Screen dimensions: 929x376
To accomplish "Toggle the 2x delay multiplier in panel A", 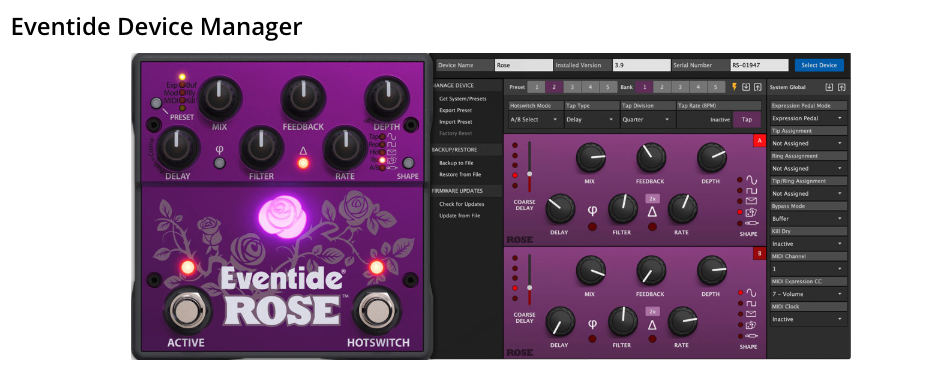I will coord(652,198).
